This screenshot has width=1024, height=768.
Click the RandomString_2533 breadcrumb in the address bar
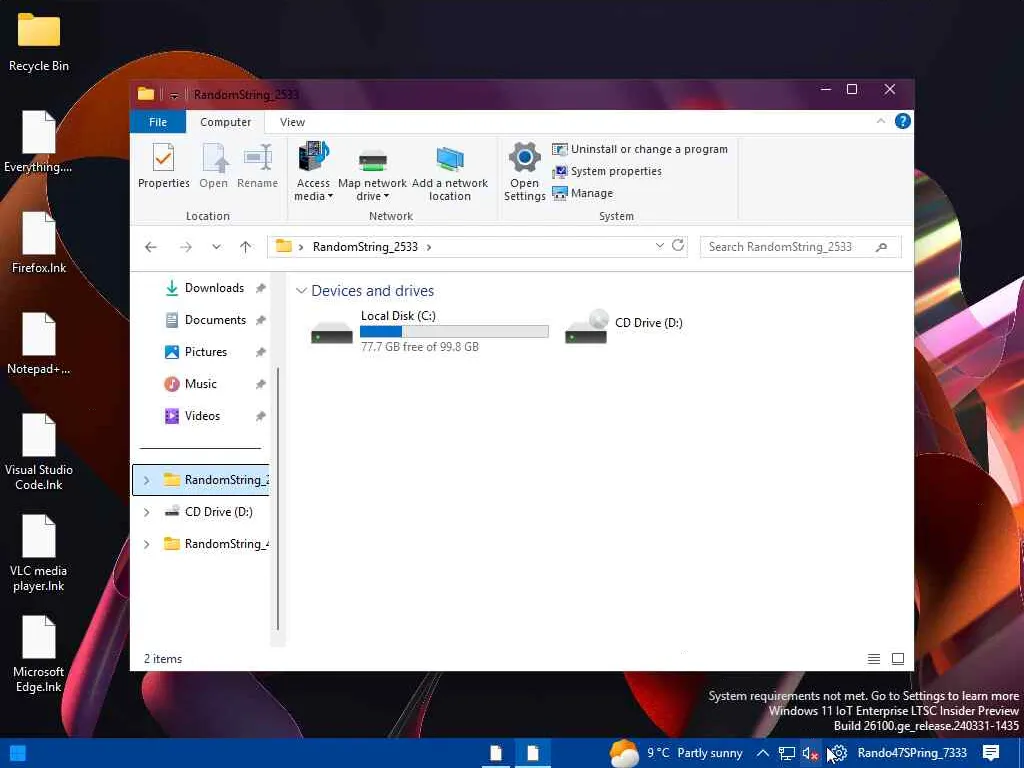(x=365, y=247)
